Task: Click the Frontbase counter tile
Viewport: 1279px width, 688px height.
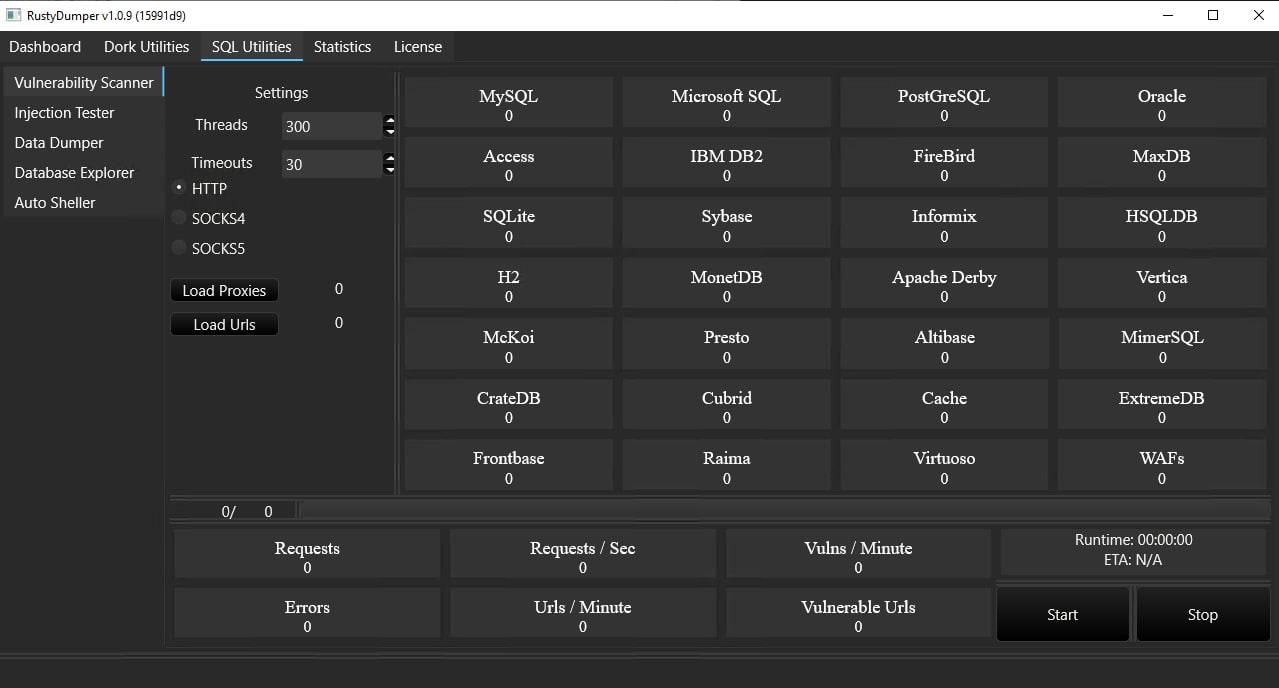Action: (509, 467)
